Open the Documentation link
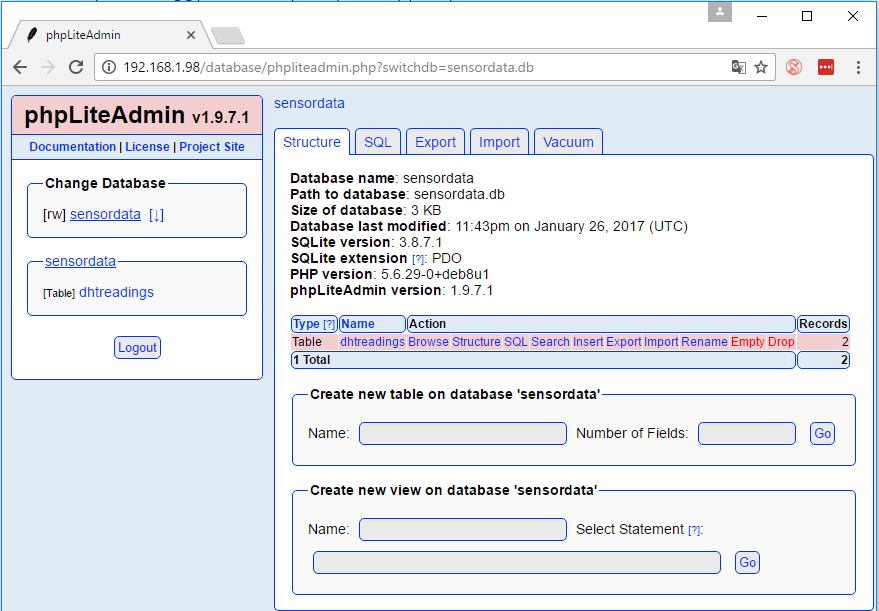The height and width of the screenshot is (611, 879). click(72, 147)
